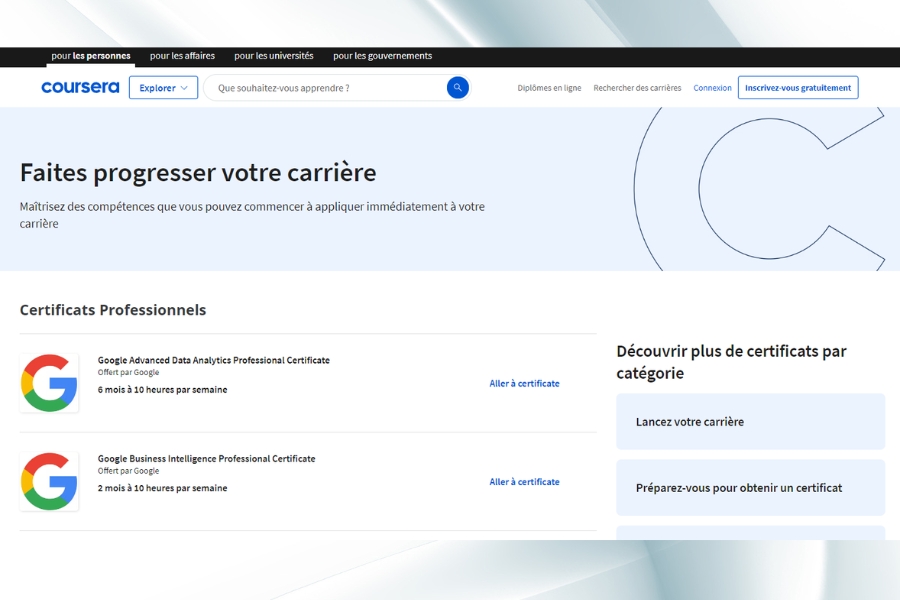Screen dimensions: 900x600
Task: Click '2 mois à 10 heures par semaine' text
Action: pyautogui.click(x=162, y=488)
